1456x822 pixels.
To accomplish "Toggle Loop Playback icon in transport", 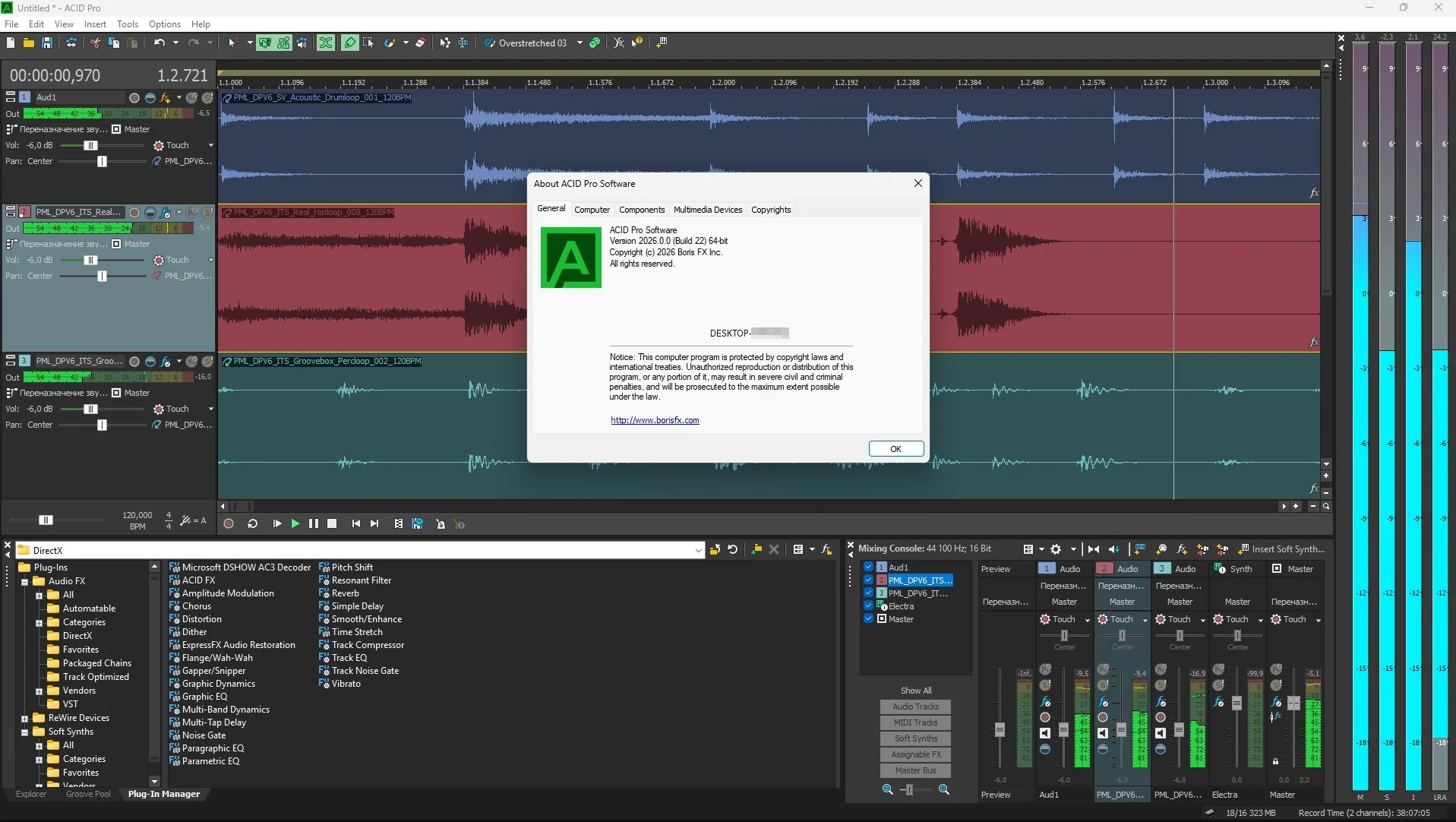I will pos(253,523).
